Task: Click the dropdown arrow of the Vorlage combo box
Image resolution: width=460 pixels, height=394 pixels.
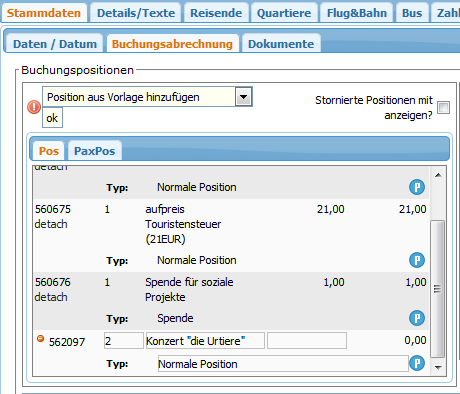Action: (243, 97)
